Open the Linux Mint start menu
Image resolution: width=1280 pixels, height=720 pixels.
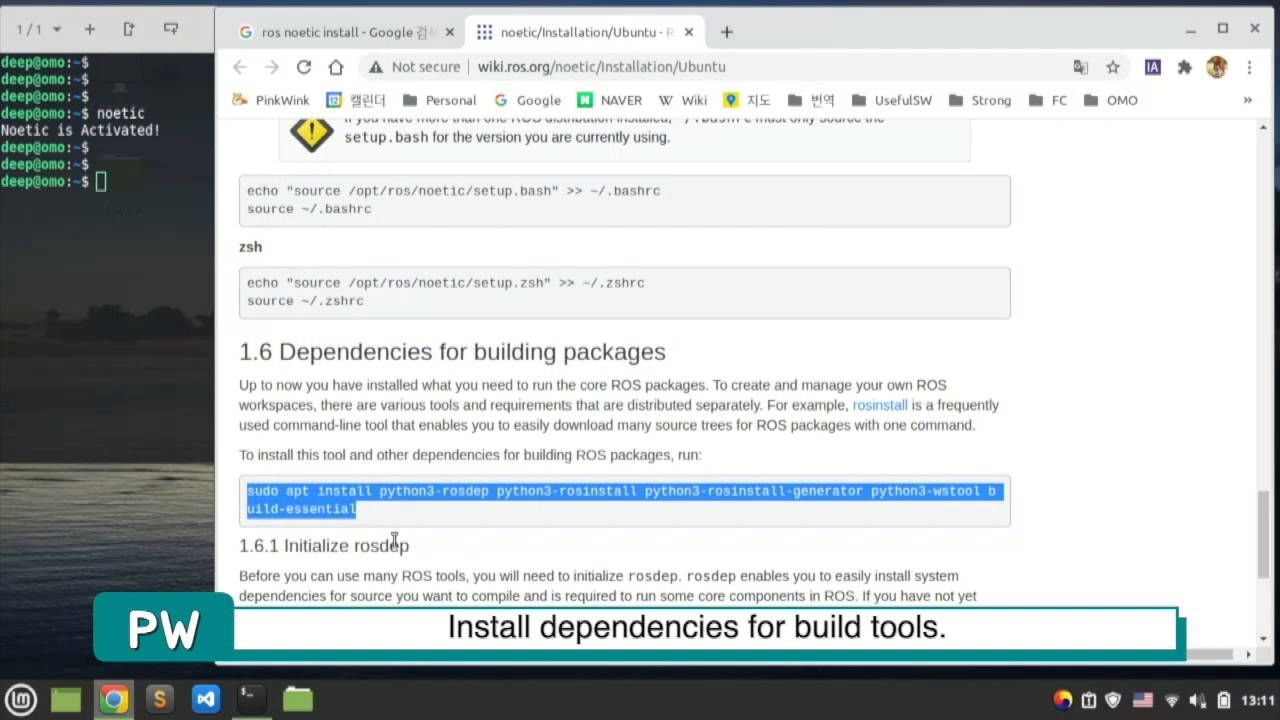click(x=21, y=699)
